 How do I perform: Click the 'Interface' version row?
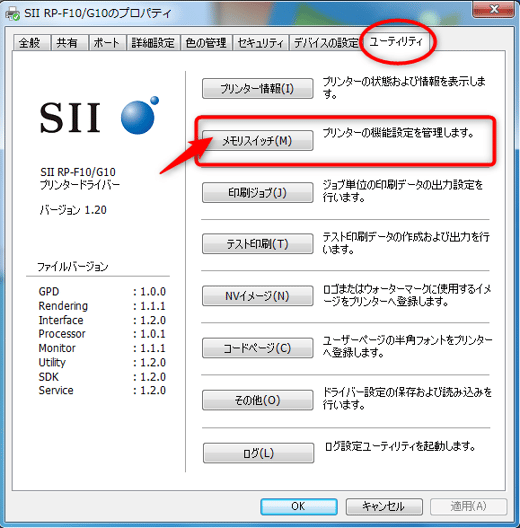[x=102, y=320]
